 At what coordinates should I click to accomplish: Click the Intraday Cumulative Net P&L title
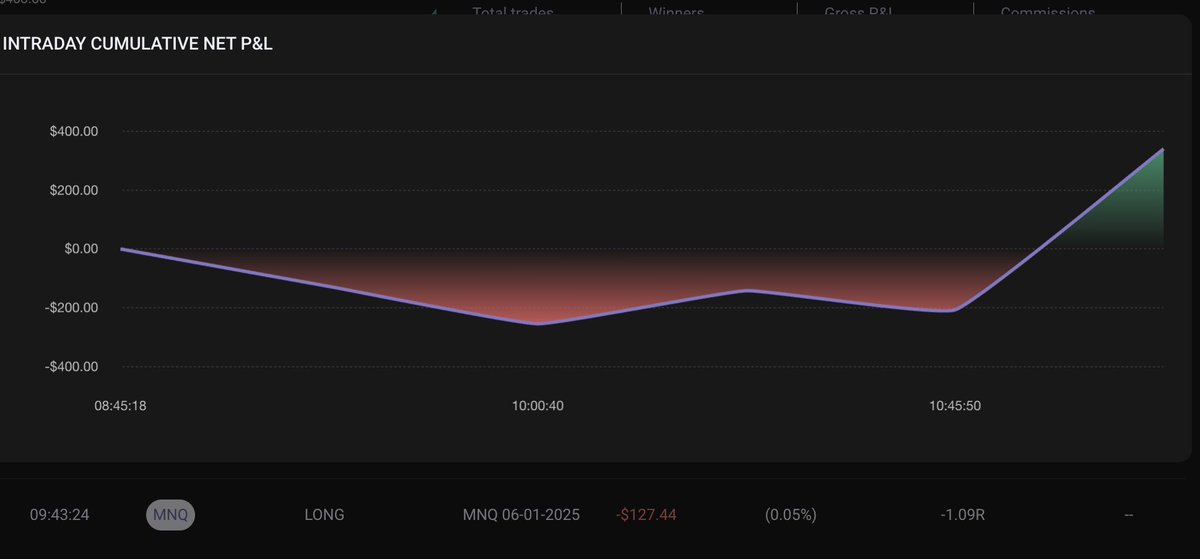click(x=138, y=44)
